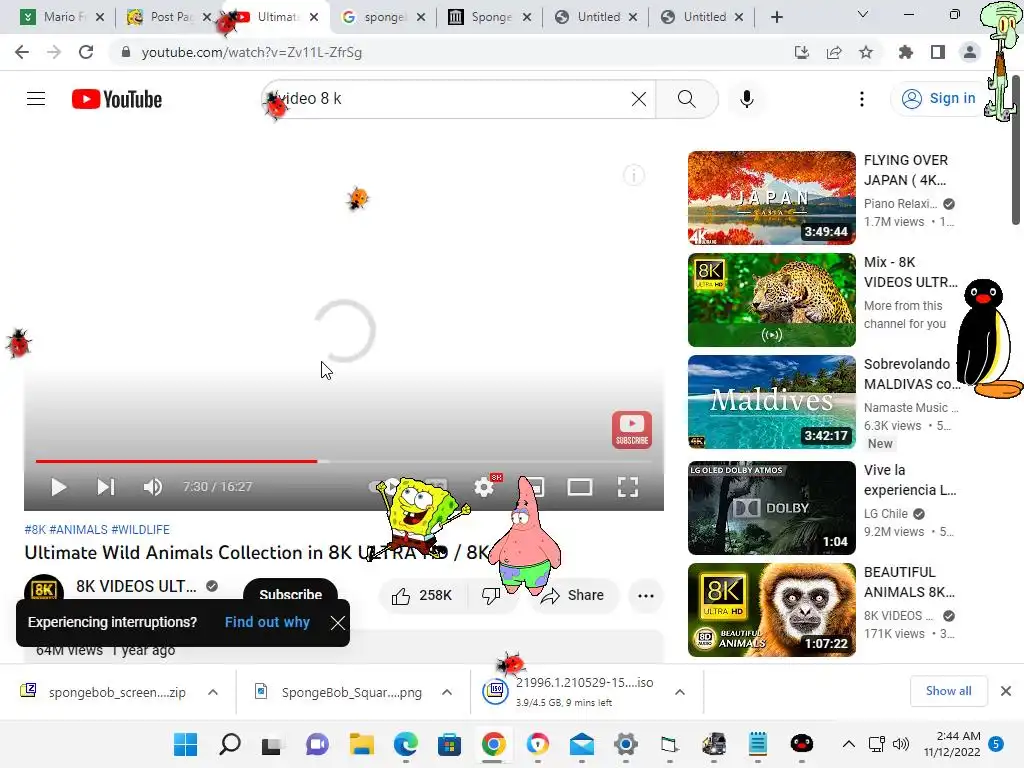
Task: Open the #ANIMALS hashtag link
Action: point(78,530)
